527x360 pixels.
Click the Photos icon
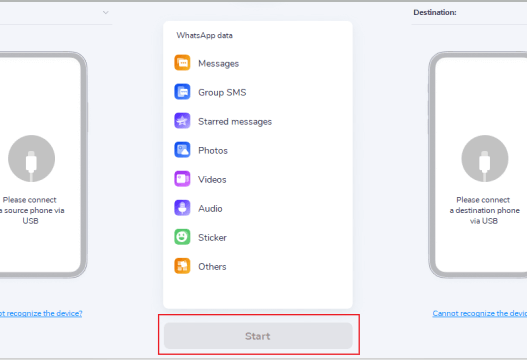[x=182, y=150]
